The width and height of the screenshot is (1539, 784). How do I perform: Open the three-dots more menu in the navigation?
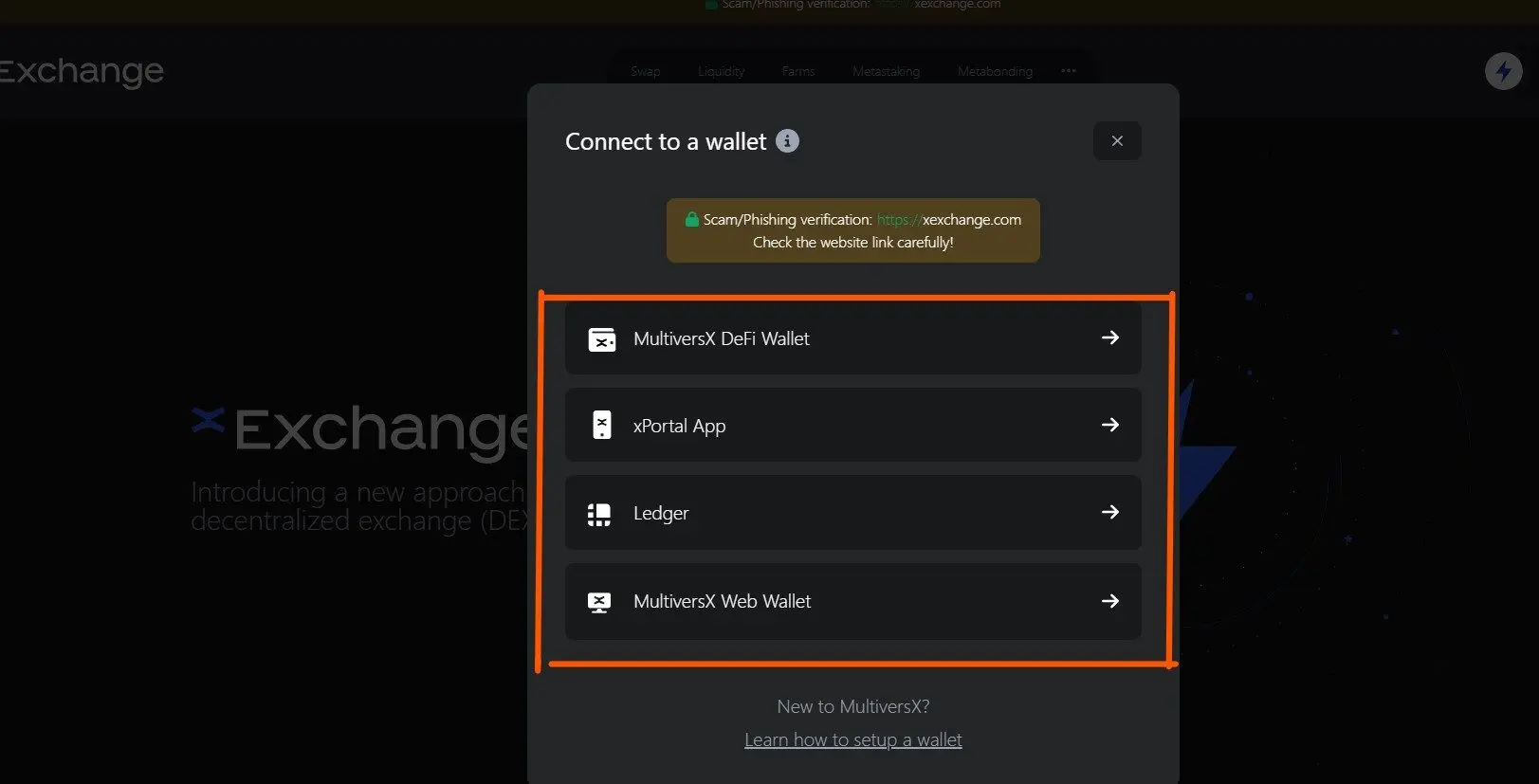click(1069, 71)
